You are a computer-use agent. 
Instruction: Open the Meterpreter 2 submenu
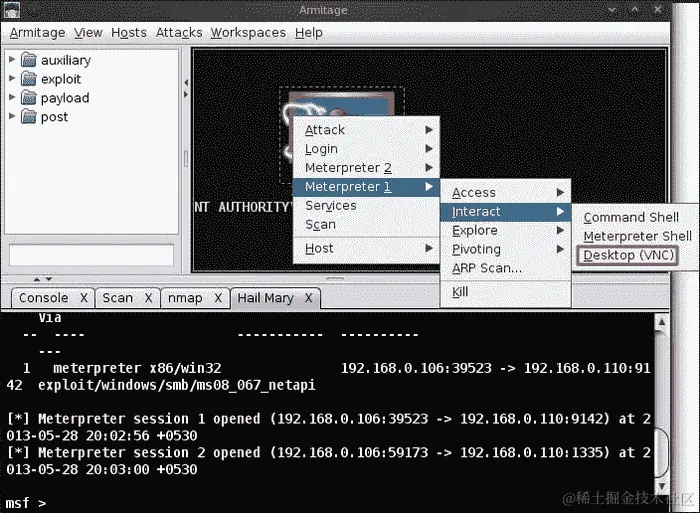366,168
